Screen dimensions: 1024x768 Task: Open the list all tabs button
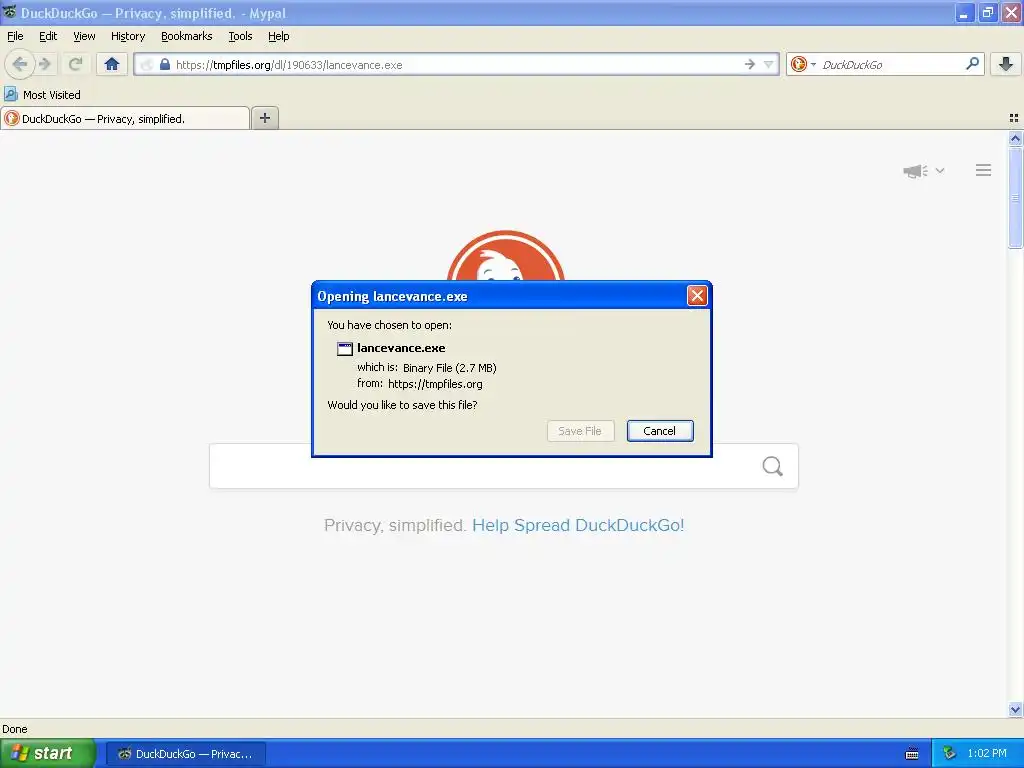1014,118
